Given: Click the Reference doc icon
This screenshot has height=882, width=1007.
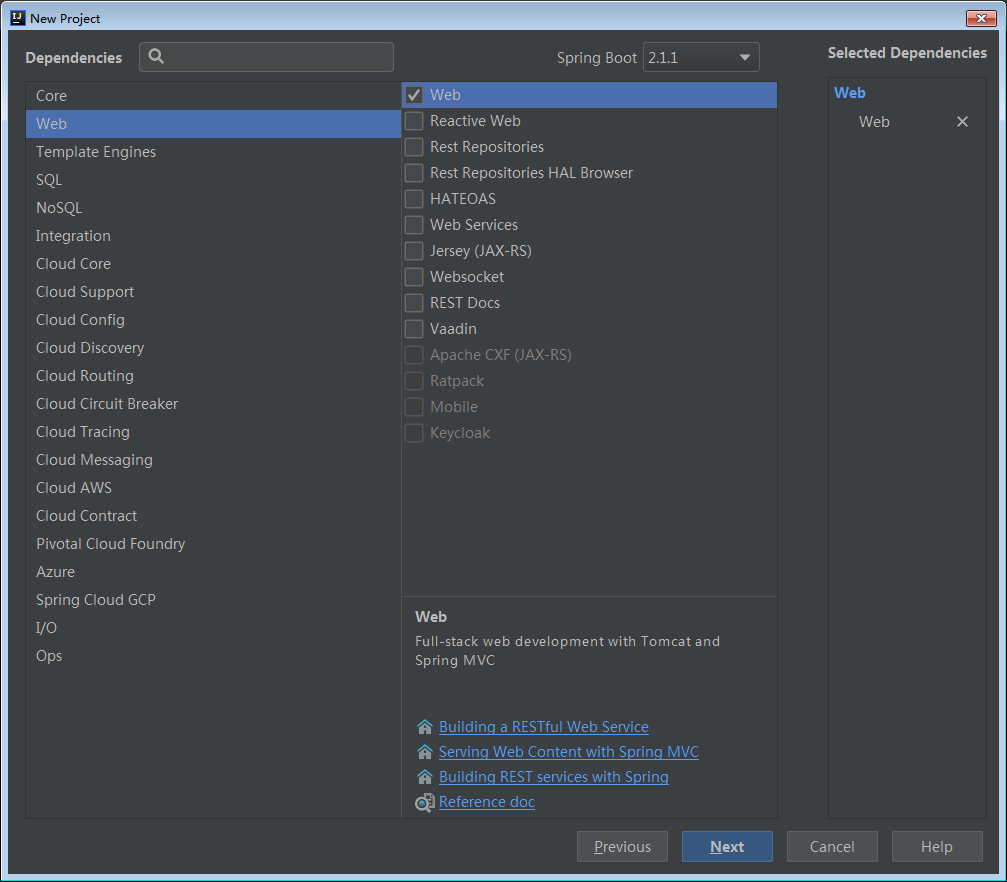Looking at the screenshot, I should pos(425,802).
